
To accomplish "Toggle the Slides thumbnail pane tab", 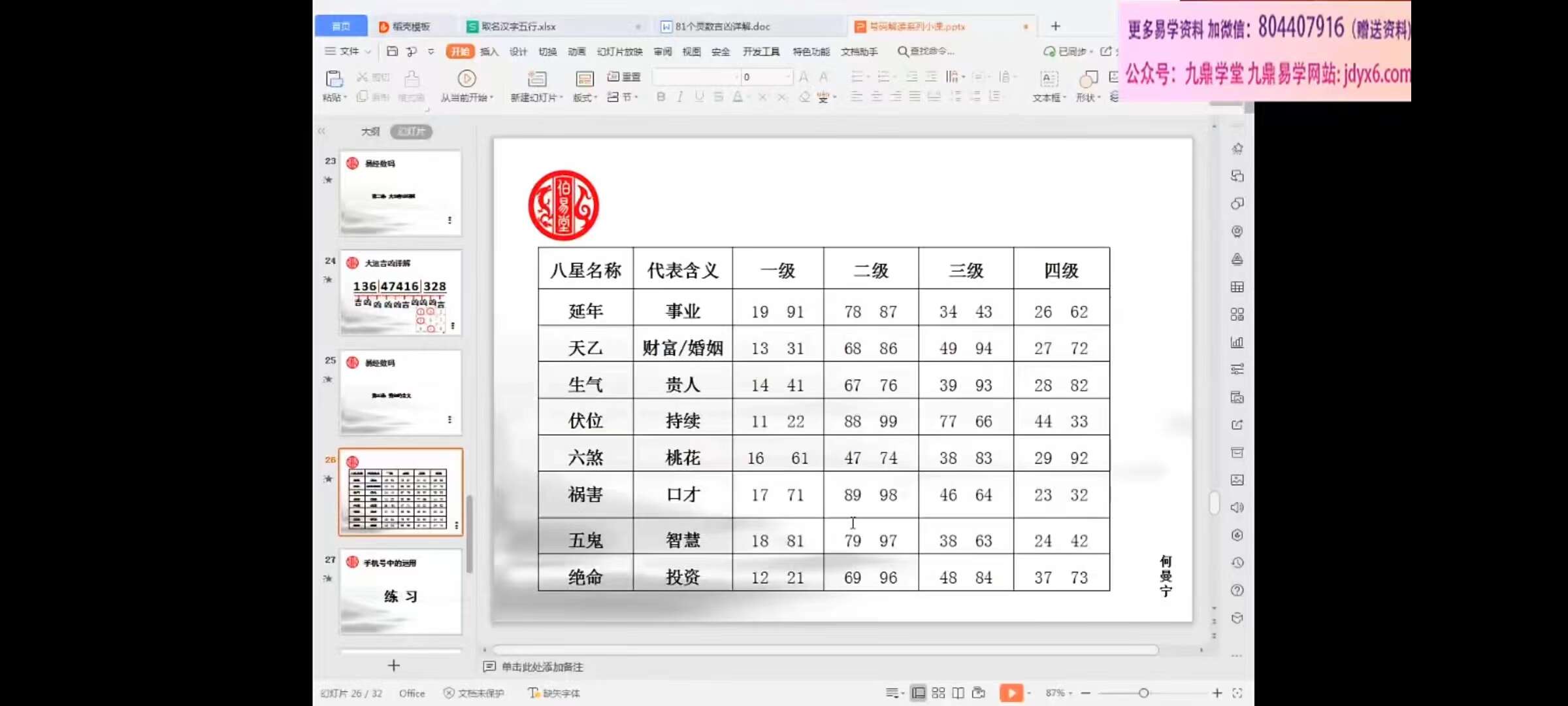I will [411, 131].
